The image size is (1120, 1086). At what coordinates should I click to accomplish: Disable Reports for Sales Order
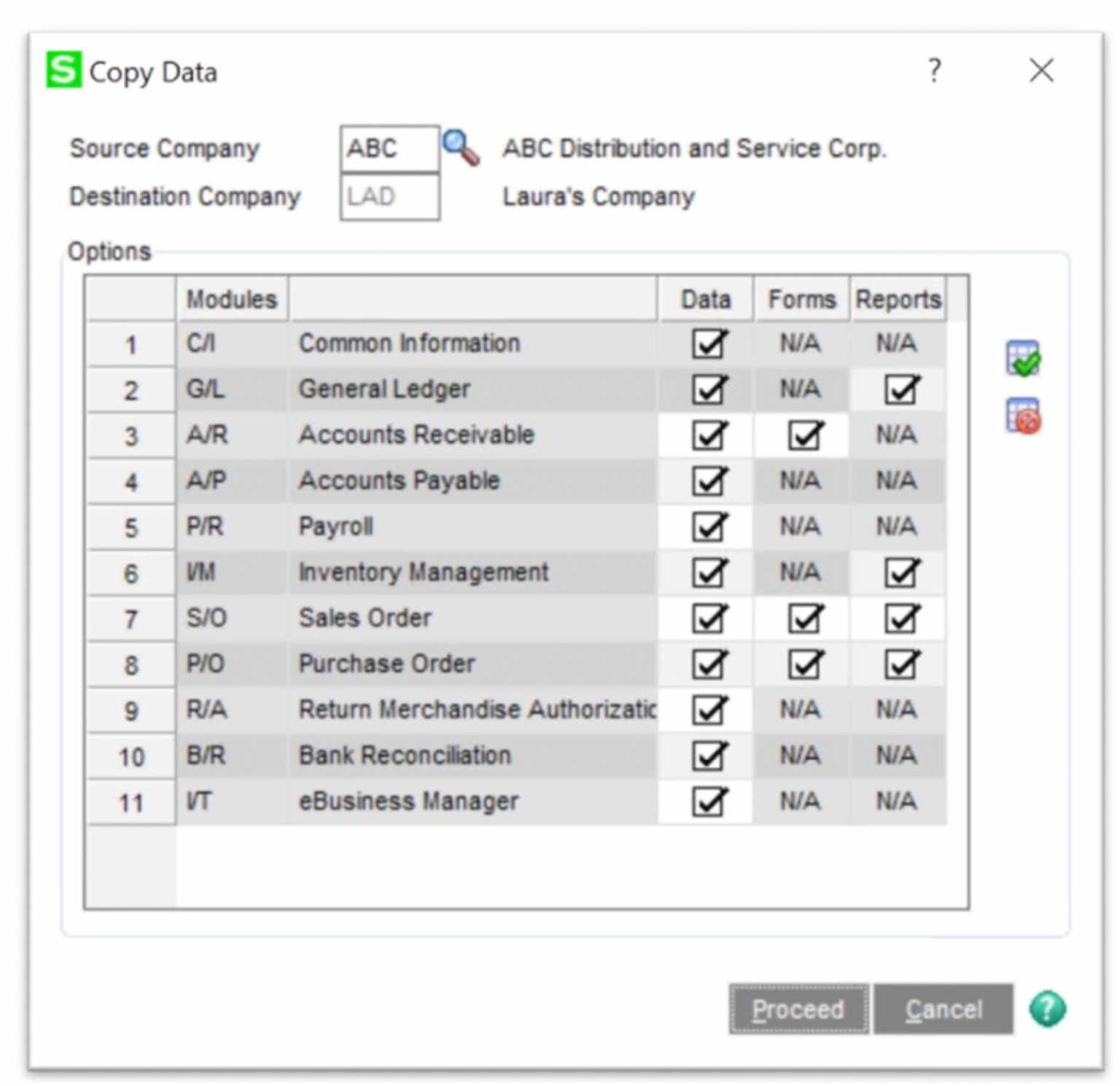[898, 618]
